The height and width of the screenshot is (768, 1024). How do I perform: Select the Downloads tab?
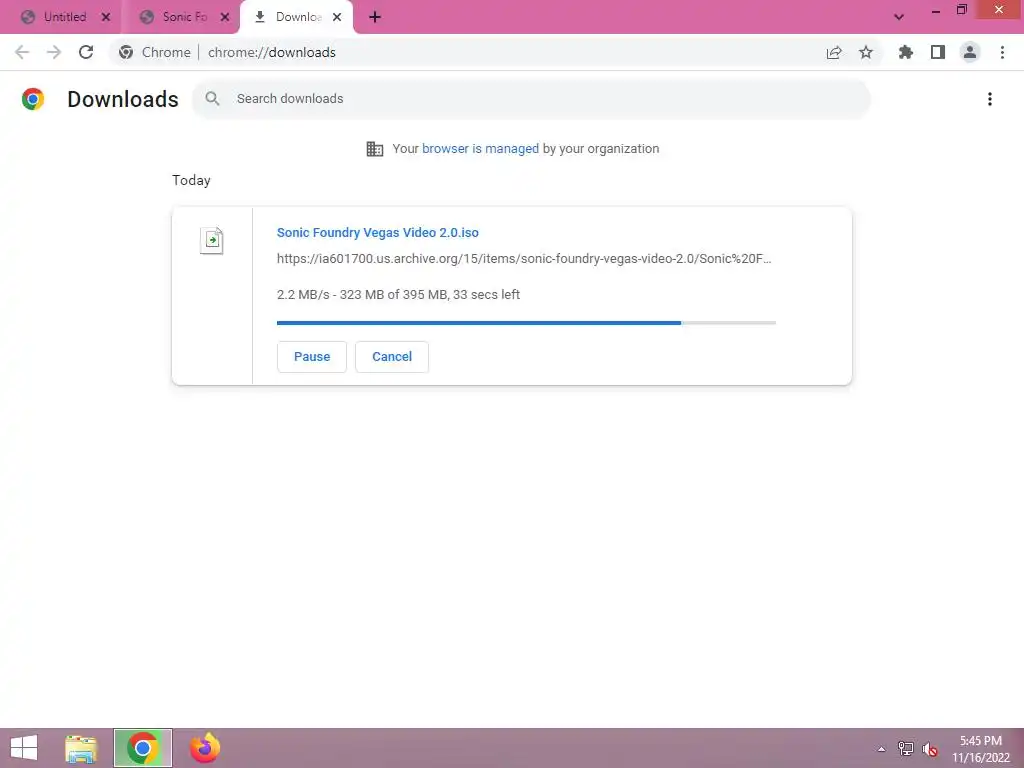(x=296, y=17)
